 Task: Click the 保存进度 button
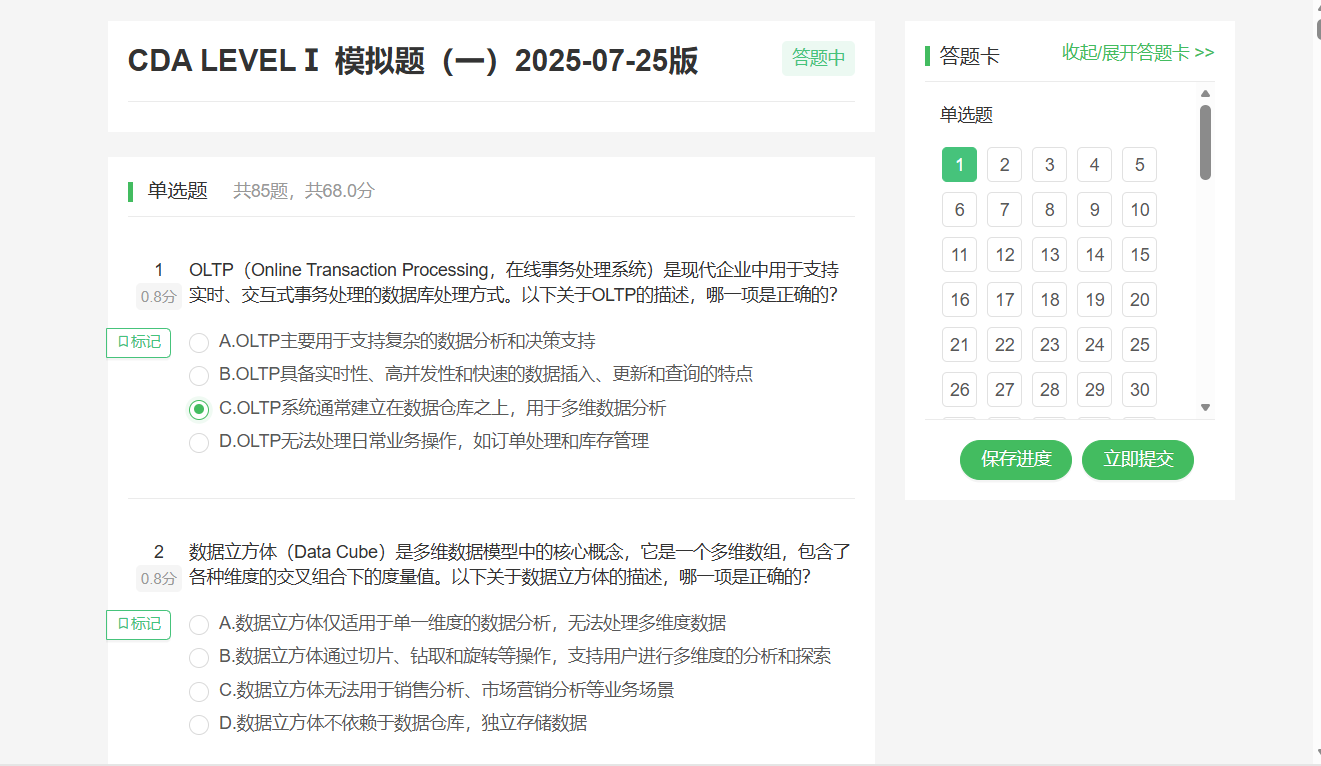(x=1016, y=460)
